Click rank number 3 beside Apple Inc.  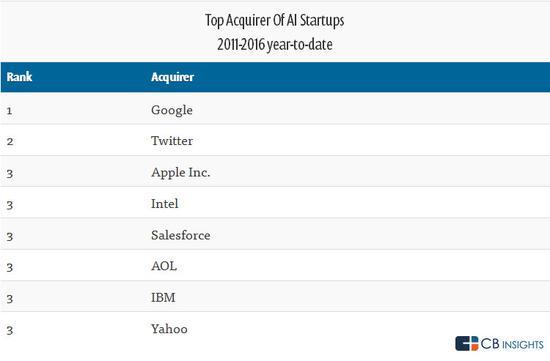10,174
